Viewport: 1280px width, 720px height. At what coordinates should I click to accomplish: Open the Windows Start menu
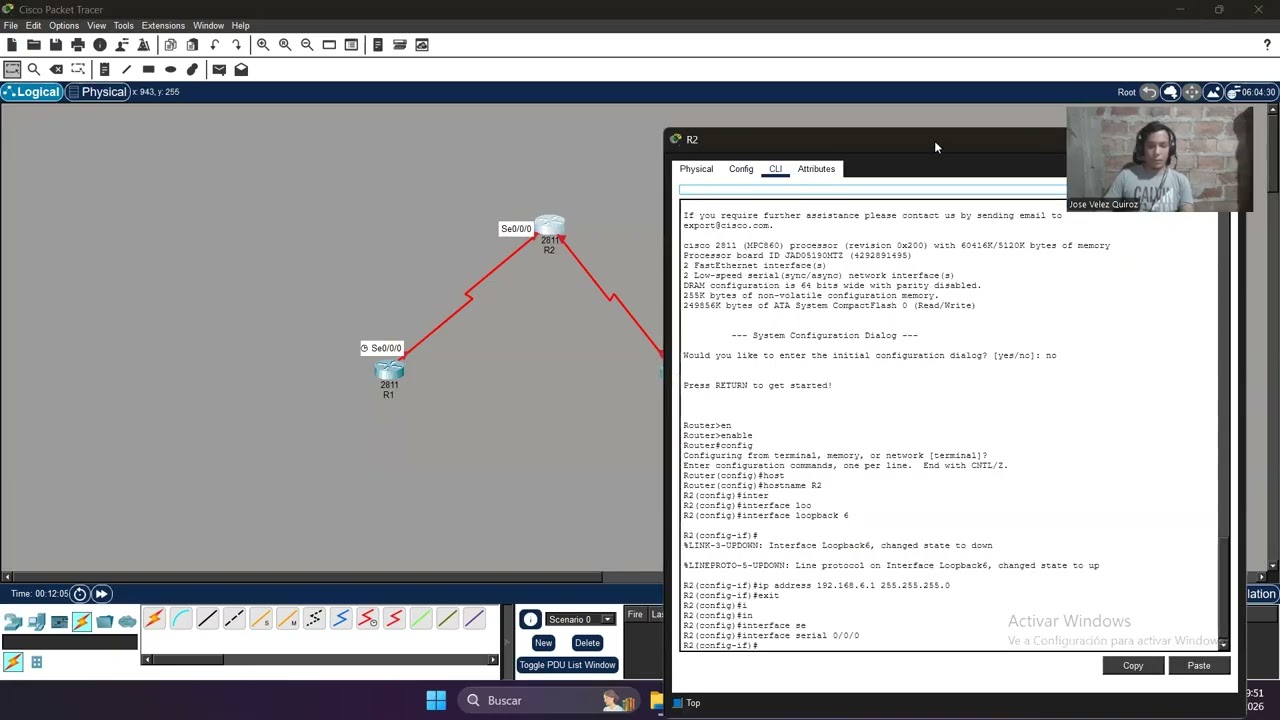[x=436, y=700]
